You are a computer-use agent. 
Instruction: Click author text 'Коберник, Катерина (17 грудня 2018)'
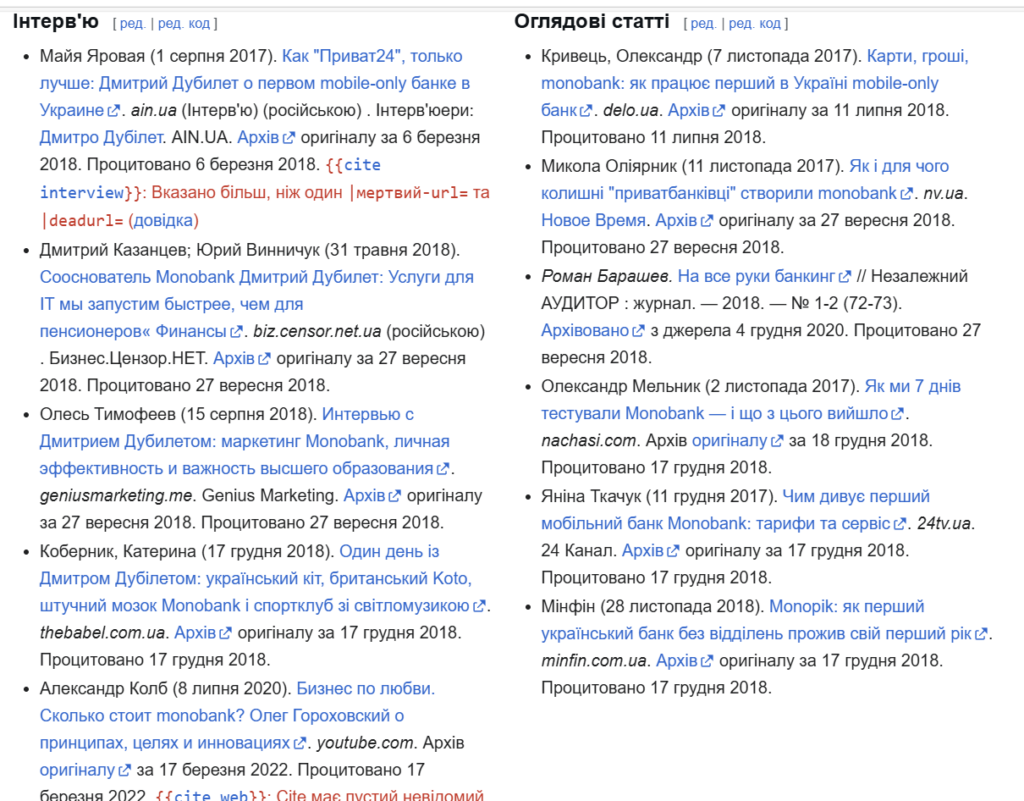[x=187, y=551]
